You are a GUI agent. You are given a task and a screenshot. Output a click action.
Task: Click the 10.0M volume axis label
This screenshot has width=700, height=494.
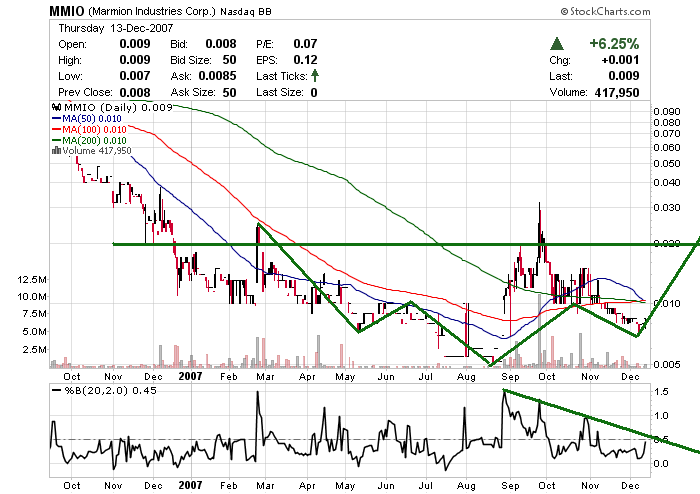click(x=32, y=297)
